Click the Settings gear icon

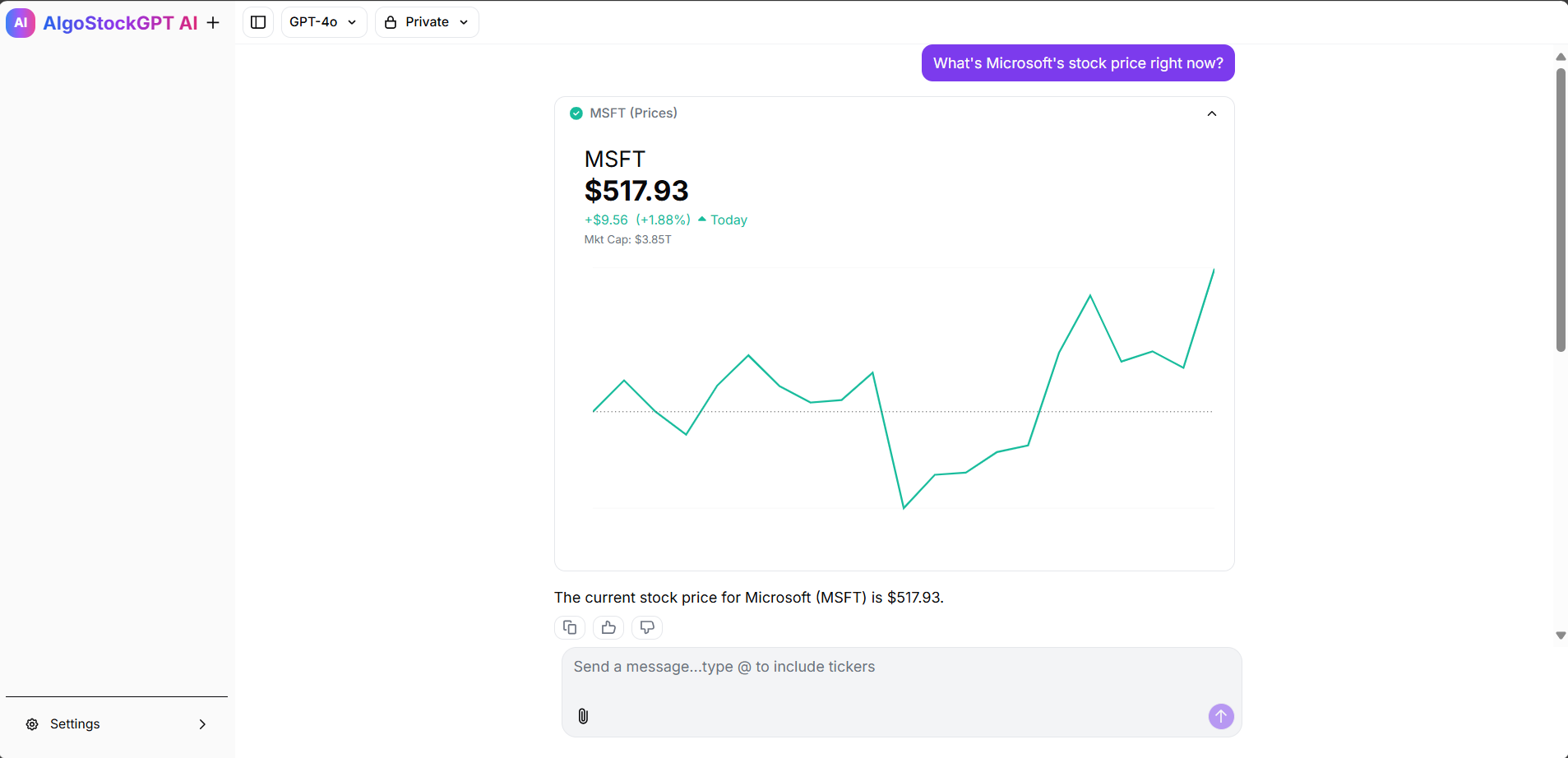[32, 724]
